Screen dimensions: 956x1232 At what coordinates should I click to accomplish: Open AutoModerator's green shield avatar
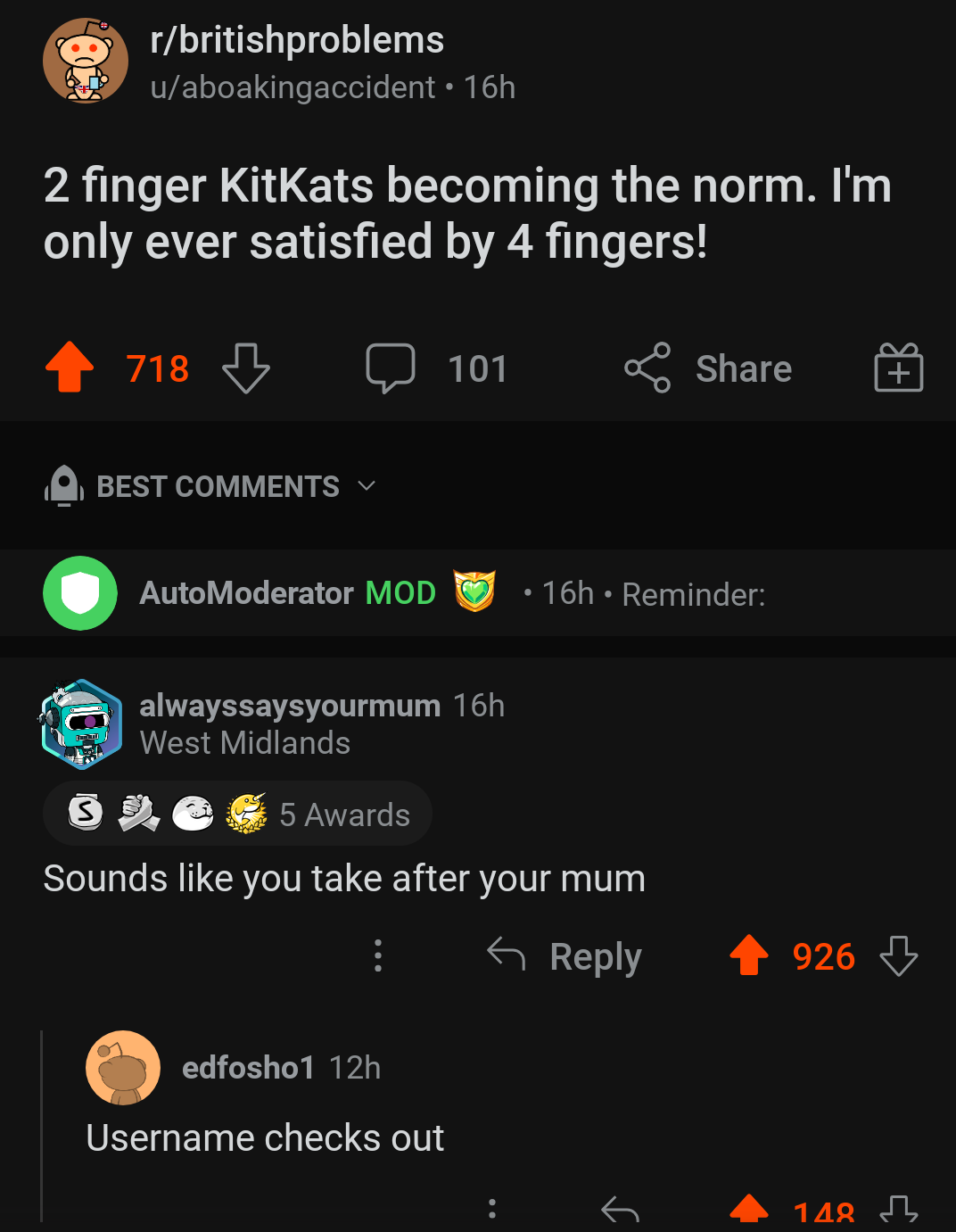(x=80, y=592)
